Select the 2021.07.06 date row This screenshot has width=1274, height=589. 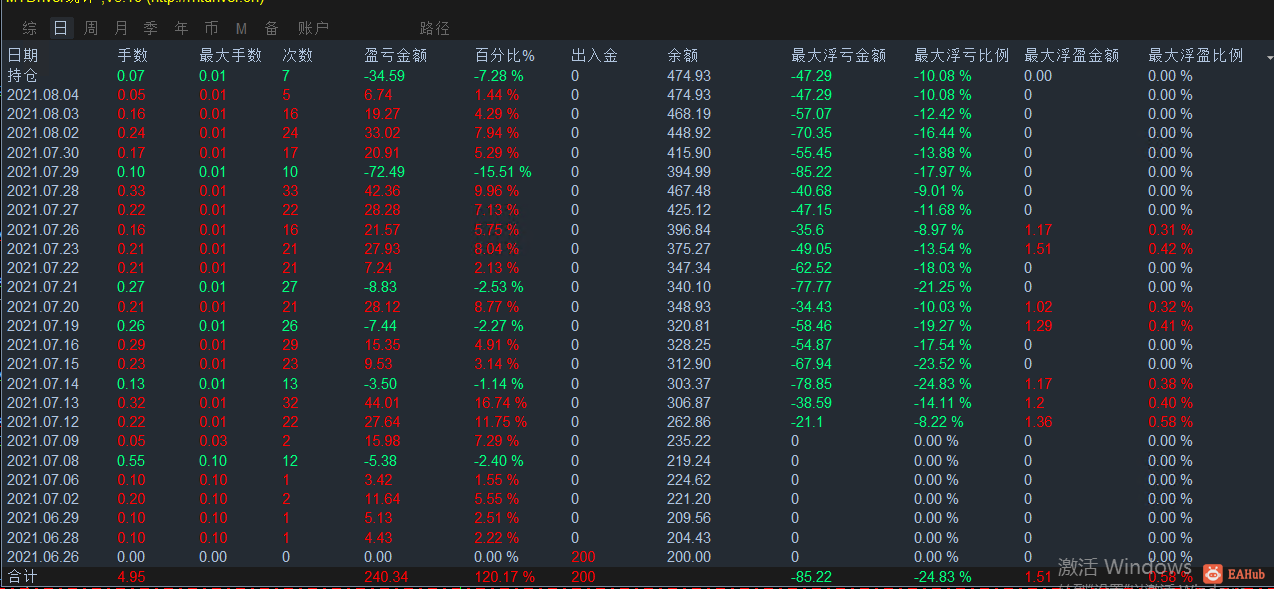[637, 480]
